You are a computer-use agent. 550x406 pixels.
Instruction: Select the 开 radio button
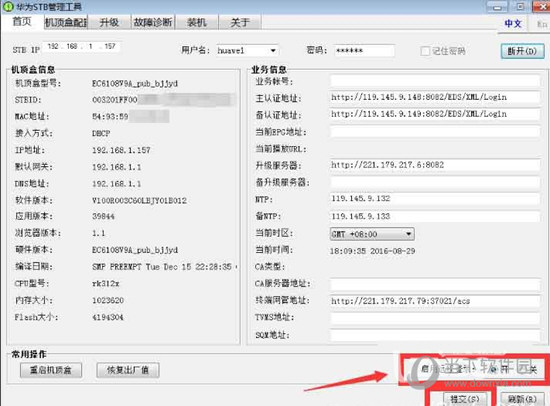494,369
